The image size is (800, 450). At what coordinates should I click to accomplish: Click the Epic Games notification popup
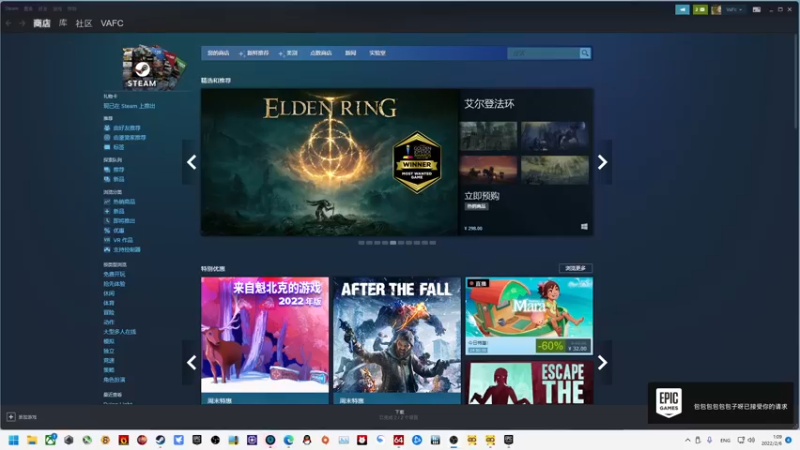721,403
